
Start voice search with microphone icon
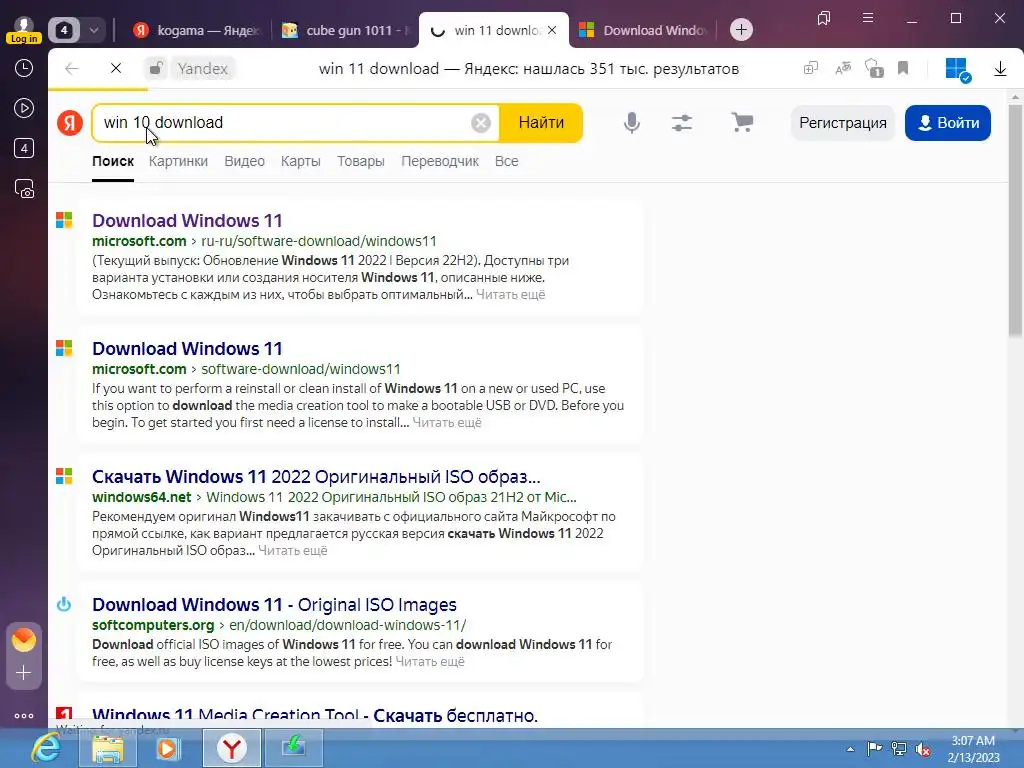point(632,123)
